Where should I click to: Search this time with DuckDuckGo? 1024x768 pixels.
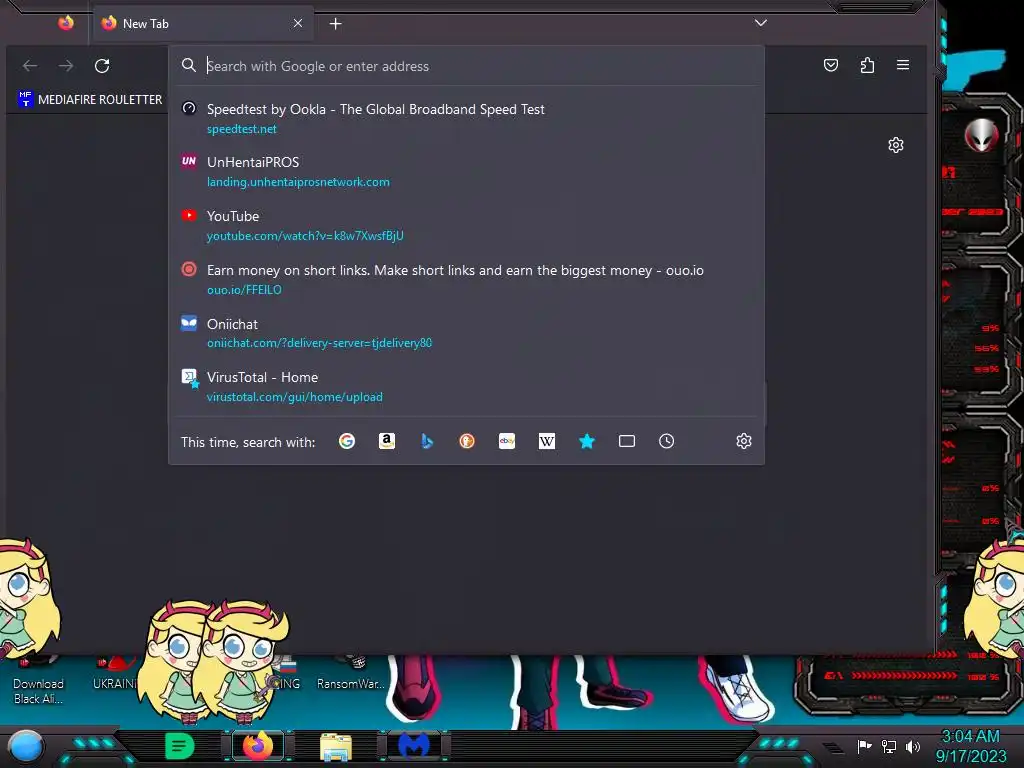(x=467, y=441)
